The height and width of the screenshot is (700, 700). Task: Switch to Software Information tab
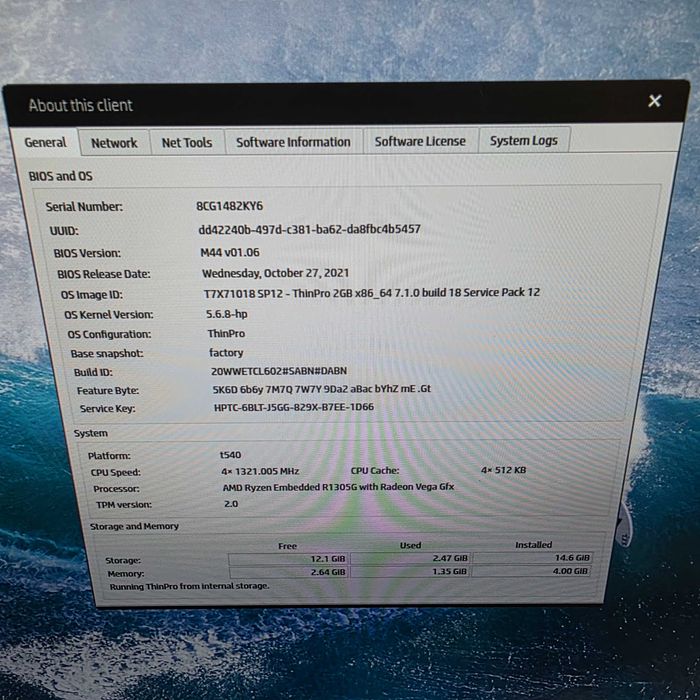tap(293, 142)
